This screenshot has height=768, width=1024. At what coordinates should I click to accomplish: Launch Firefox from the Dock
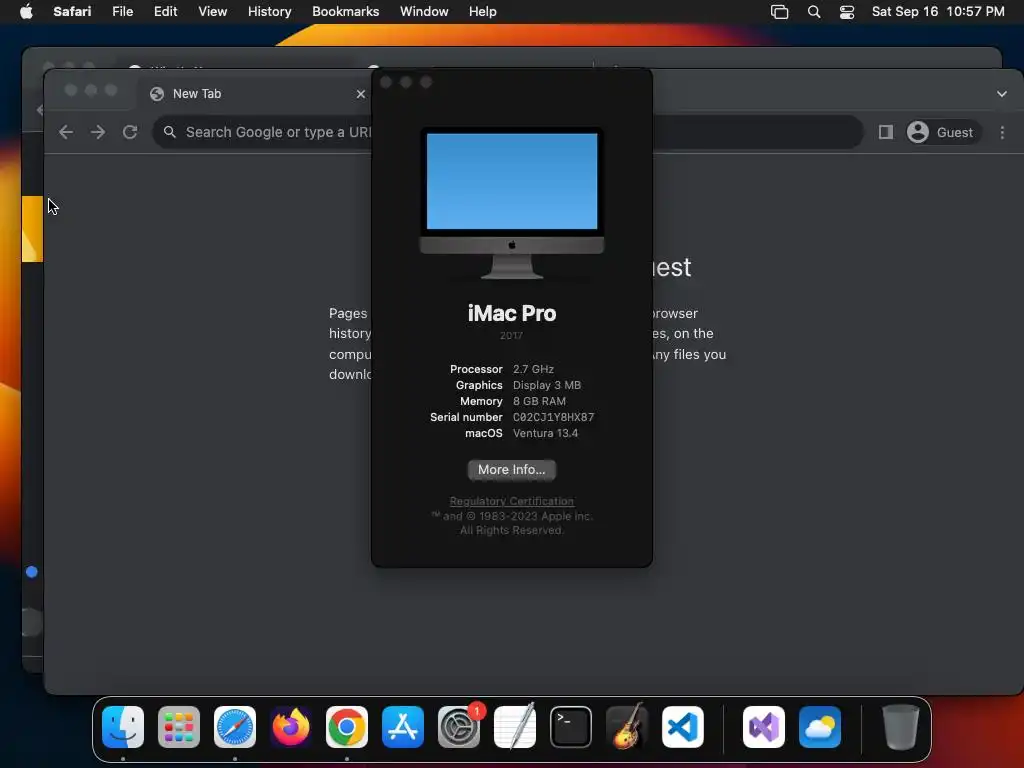pyautogui.click(x=291, y=727)
